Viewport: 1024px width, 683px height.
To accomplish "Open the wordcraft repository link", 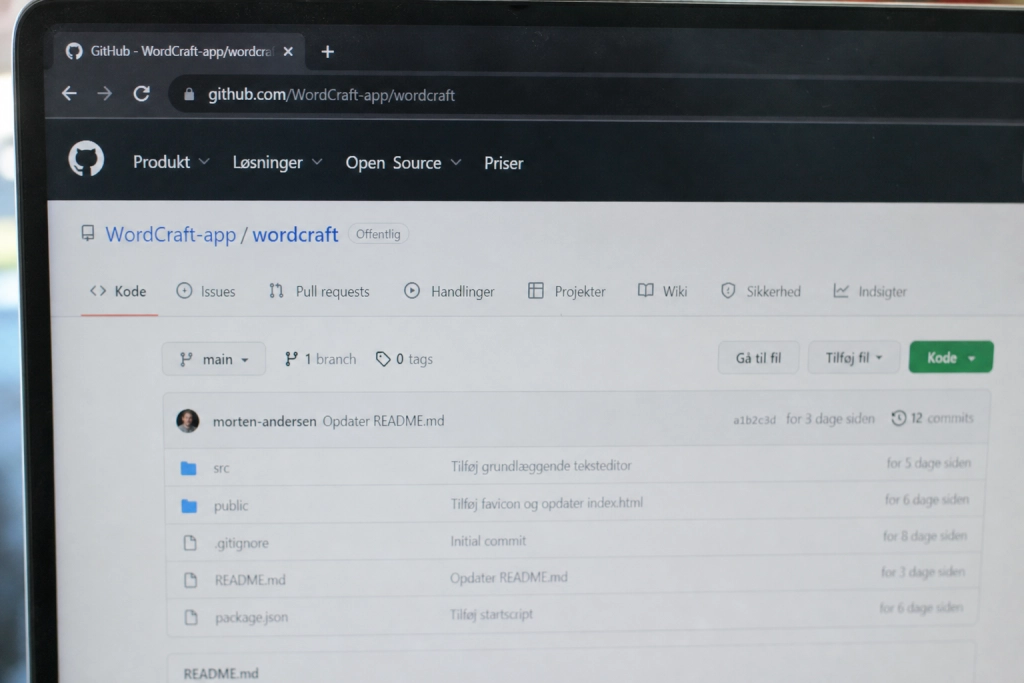I will click(x=295, y=234).
